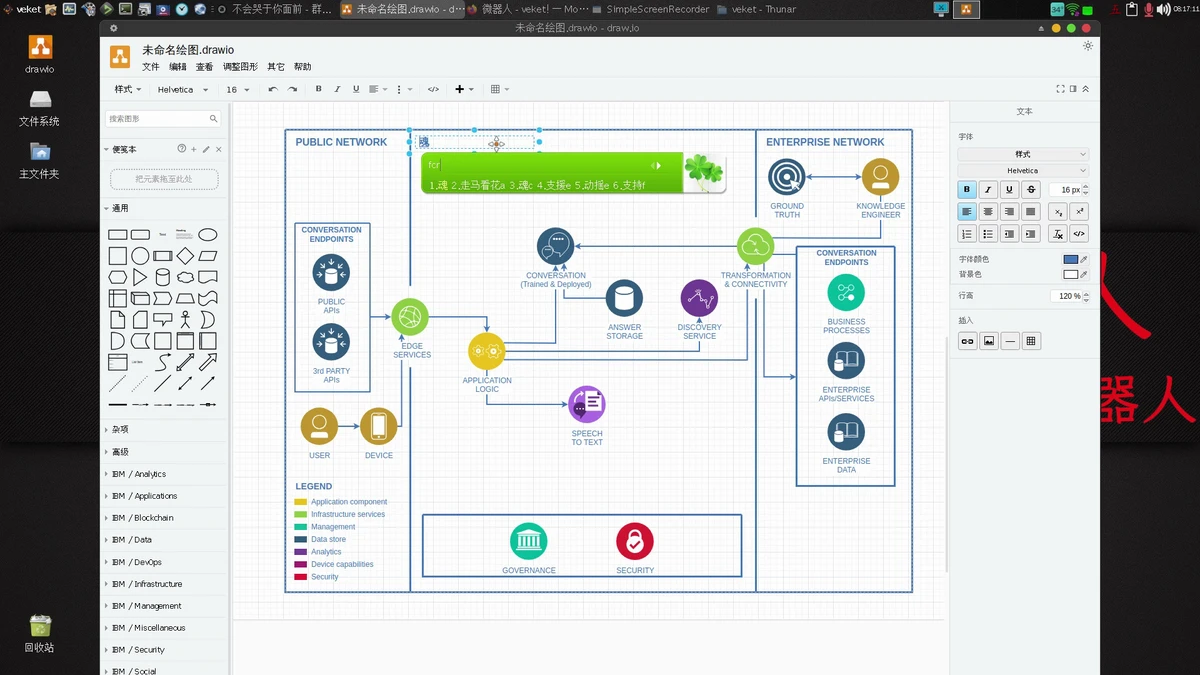Open the 文件 menu

pyautogui.click(x=150, y=67)
